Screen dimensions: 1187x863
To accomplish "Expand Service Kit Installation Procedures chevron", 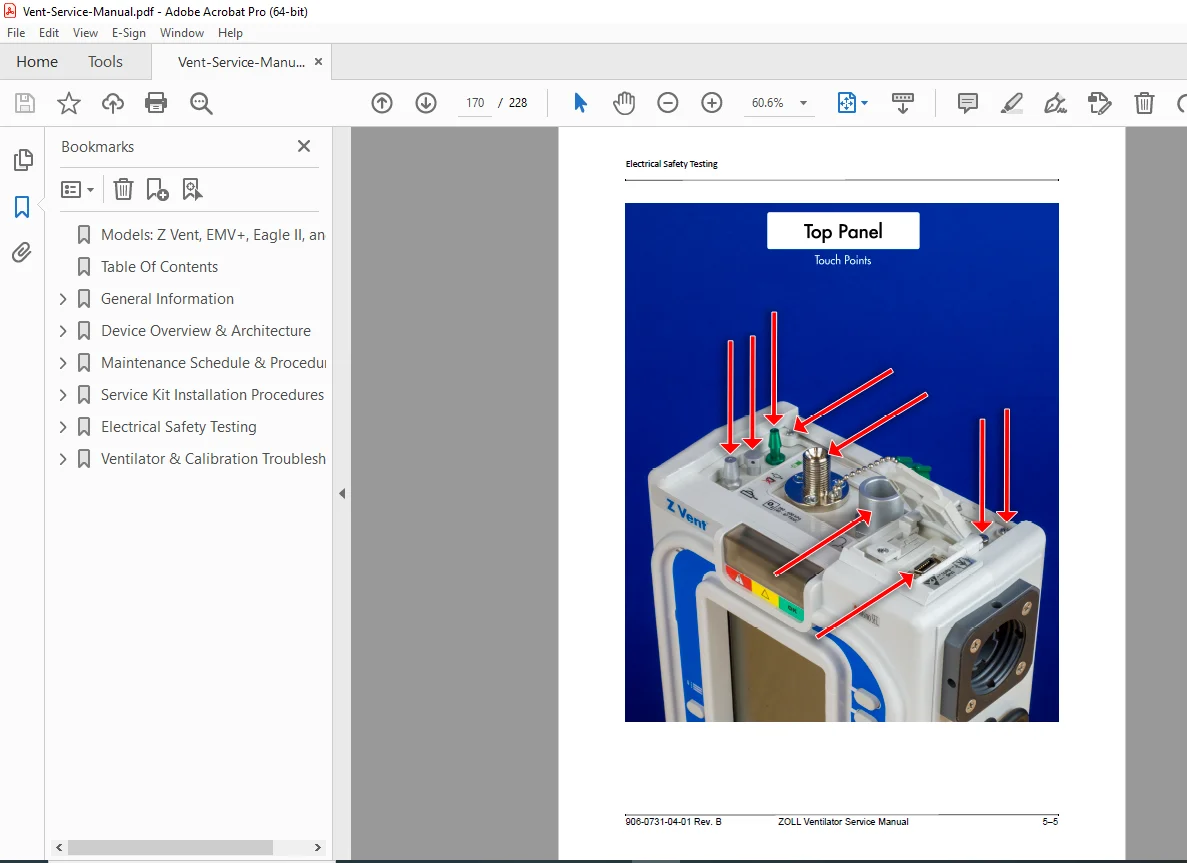I will (x=63, y=395).
